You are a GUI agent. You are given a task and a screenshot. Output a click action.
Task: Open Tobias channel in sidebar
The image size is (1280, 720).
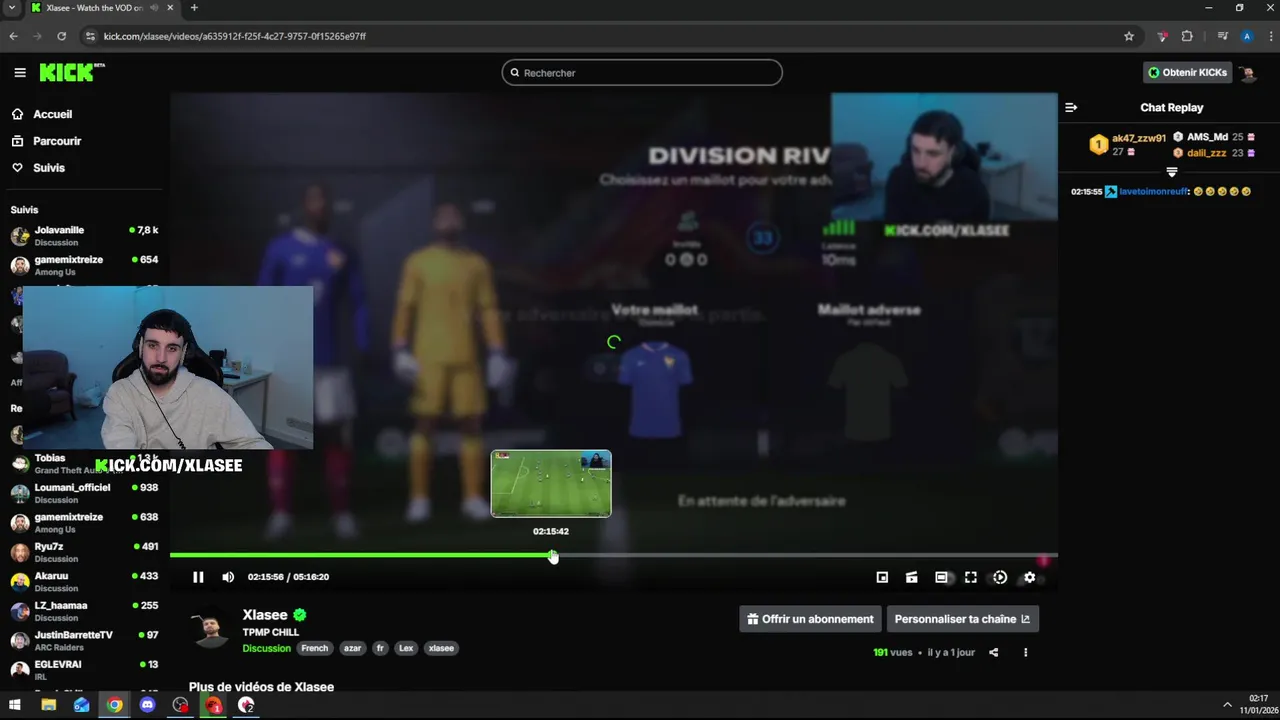click(x=85, y=464)
